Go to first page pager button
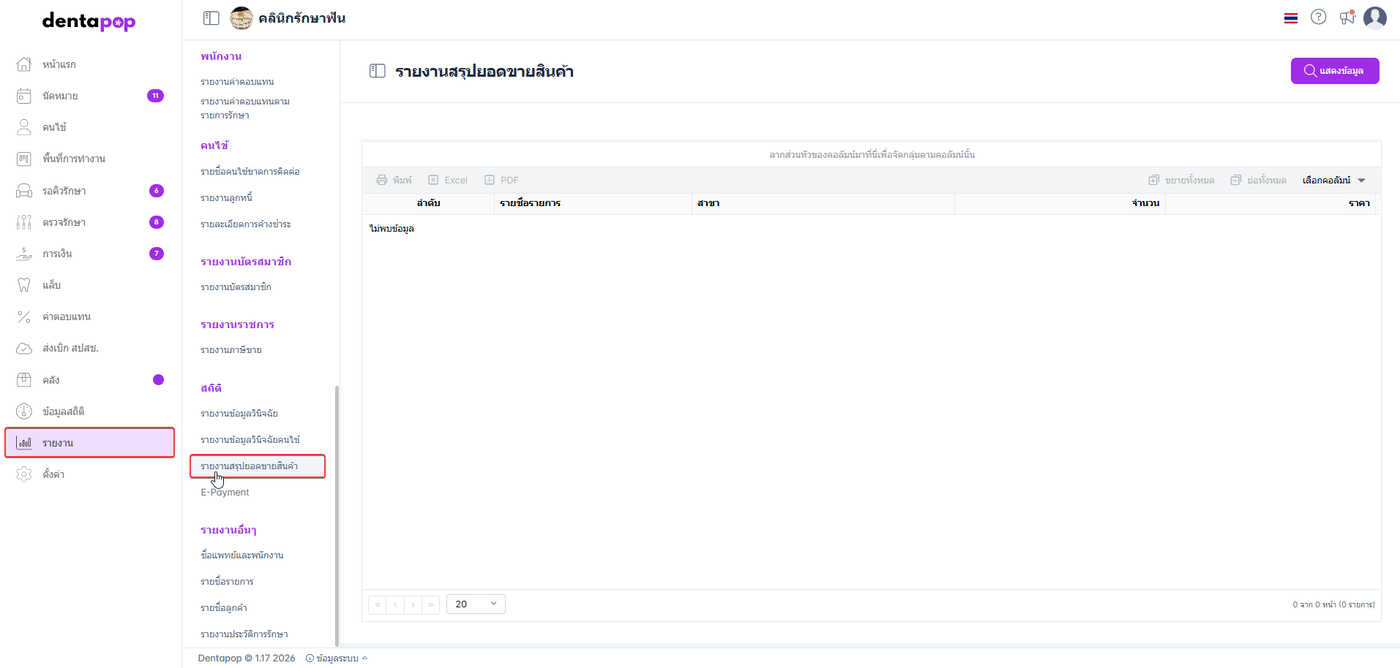The image size is (1400, 668). (x=378, y=604)
